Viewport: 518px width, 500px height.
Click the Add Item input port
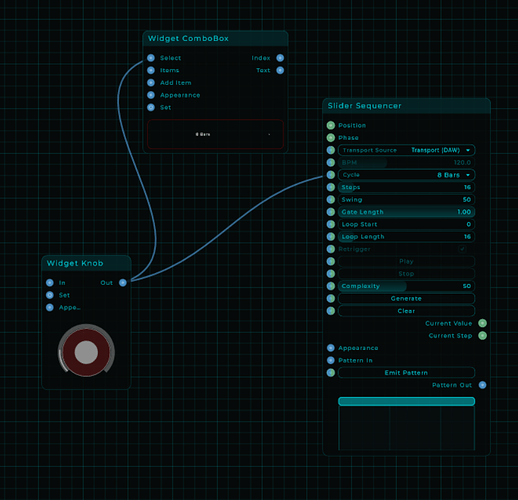(x=151, y=83)
